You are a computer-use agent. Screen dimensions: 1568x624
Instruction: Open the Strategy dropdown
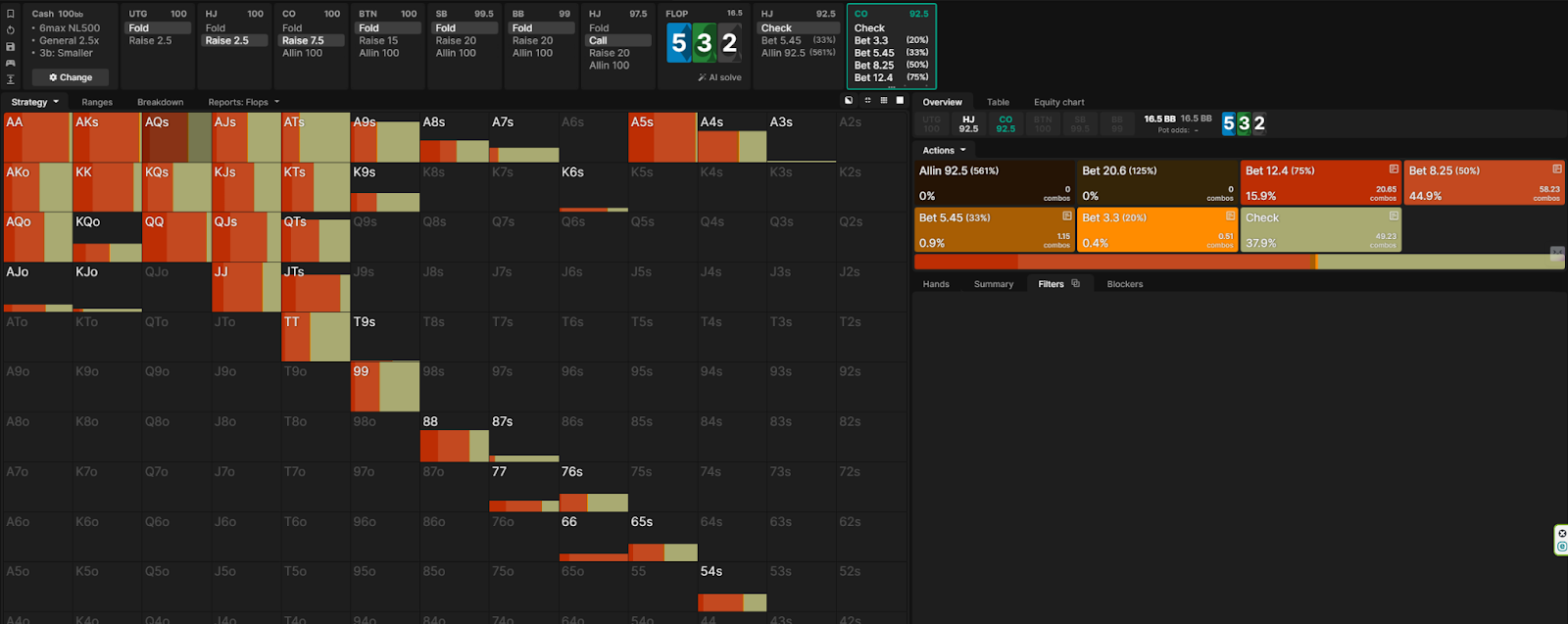coord(35,102)
